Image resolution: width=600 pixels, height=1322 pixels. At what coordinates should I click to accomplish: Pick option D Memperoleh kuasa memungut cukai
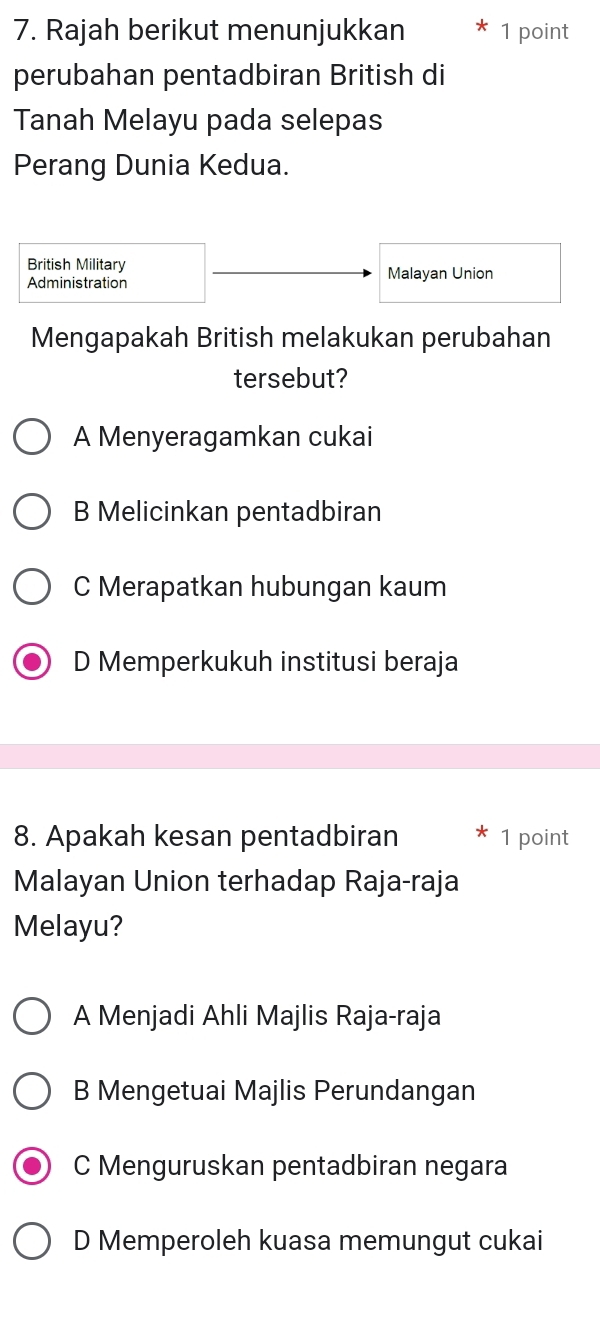coord(33,1241)
